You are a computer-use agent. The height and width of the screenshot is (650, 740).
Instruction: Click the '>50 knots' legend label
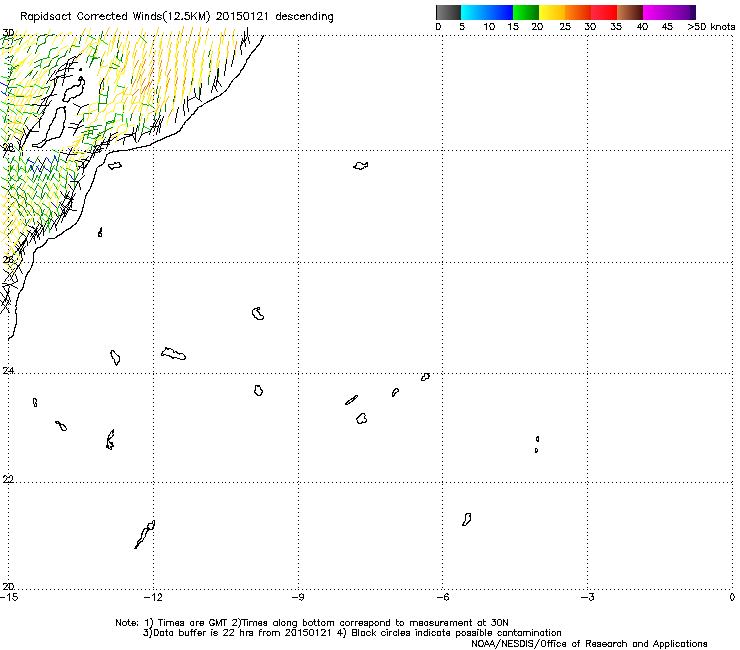(711, 27)
